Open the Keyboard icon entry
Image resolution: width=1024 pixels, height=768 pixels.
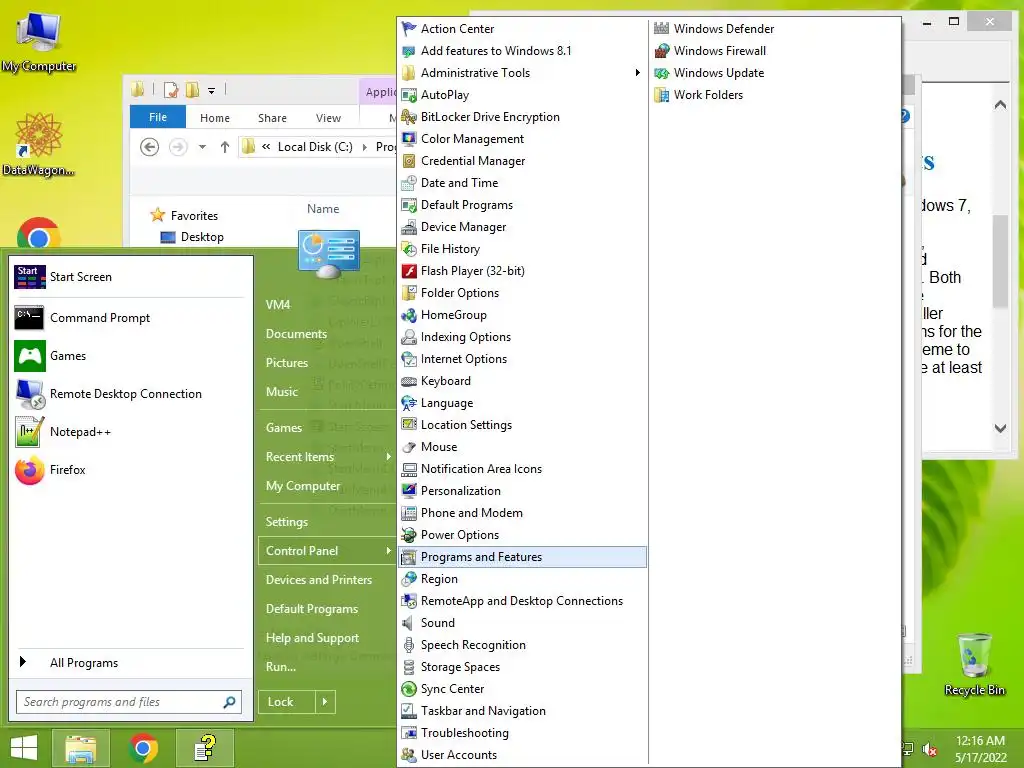click(409, 381)
